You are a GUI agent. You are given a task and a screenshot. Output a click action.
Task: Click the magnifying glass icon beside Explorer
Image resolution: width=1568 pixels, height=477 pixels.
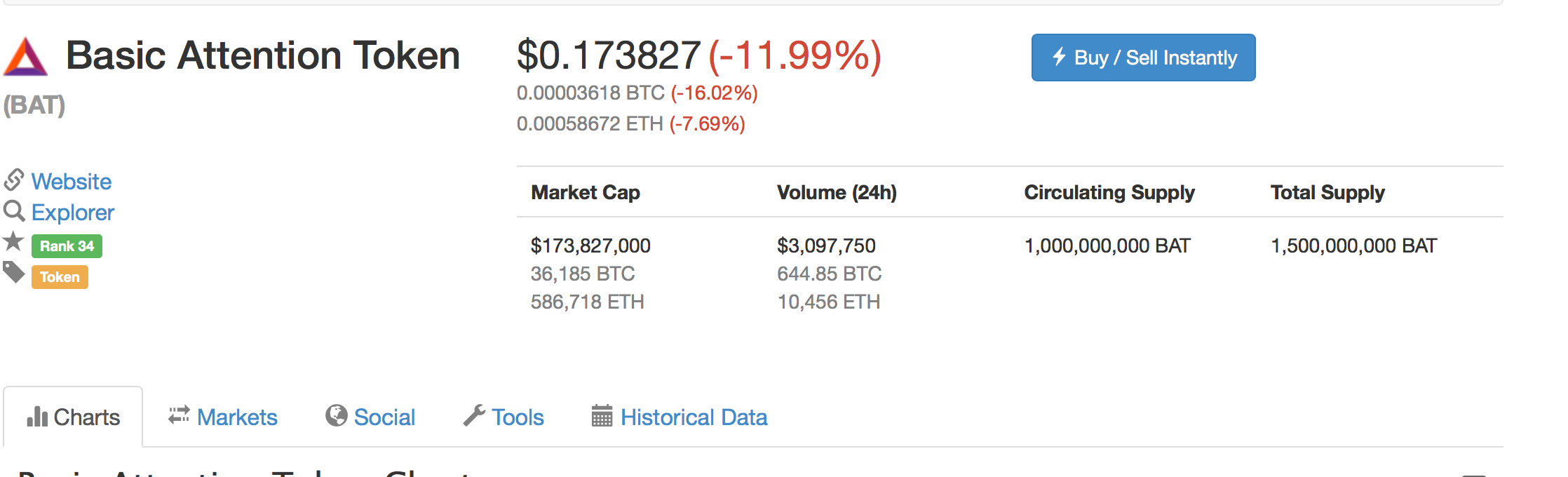point(14,210)
